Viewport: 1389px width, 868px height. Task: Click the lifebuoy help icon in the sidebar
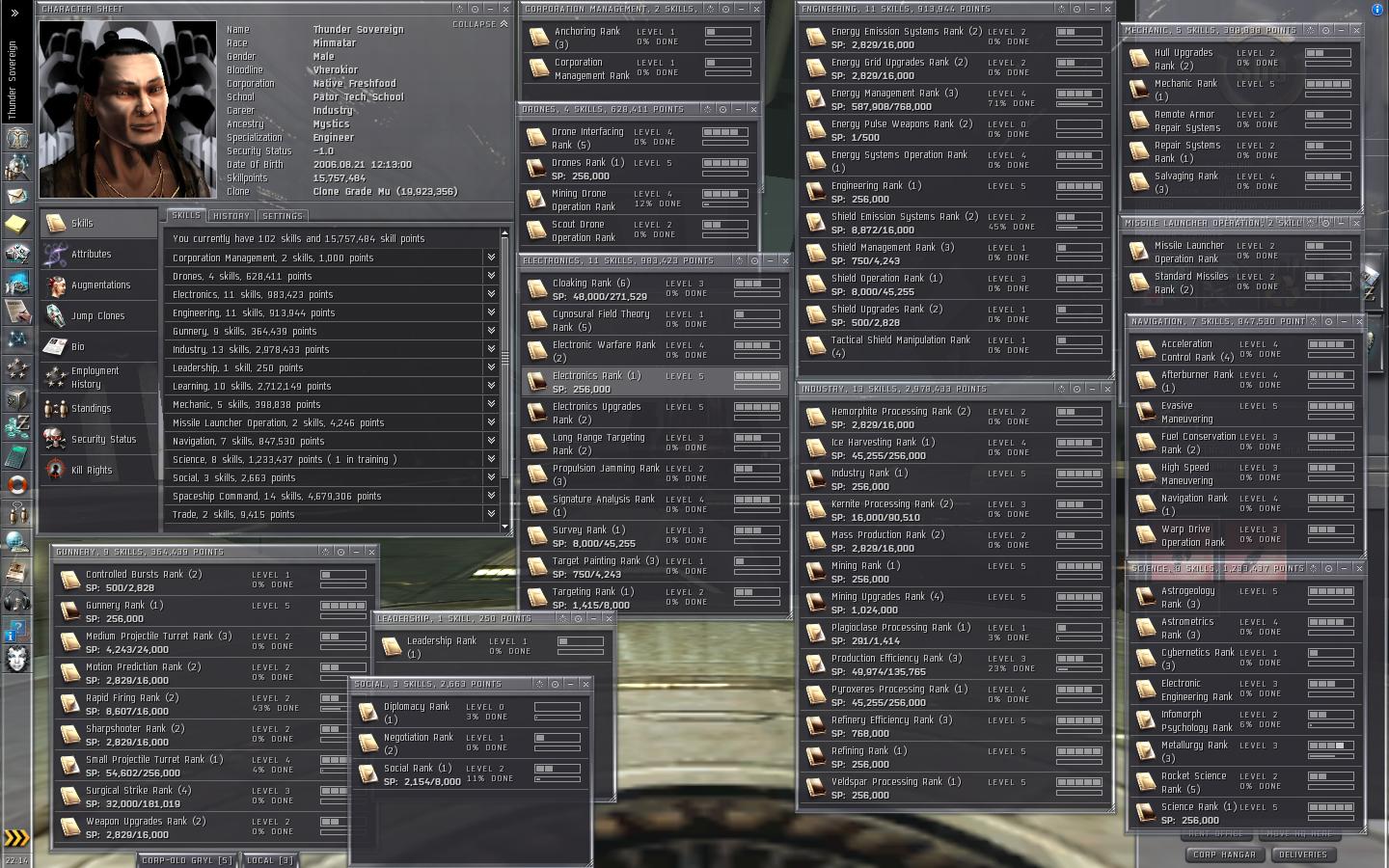coord(16,485)
